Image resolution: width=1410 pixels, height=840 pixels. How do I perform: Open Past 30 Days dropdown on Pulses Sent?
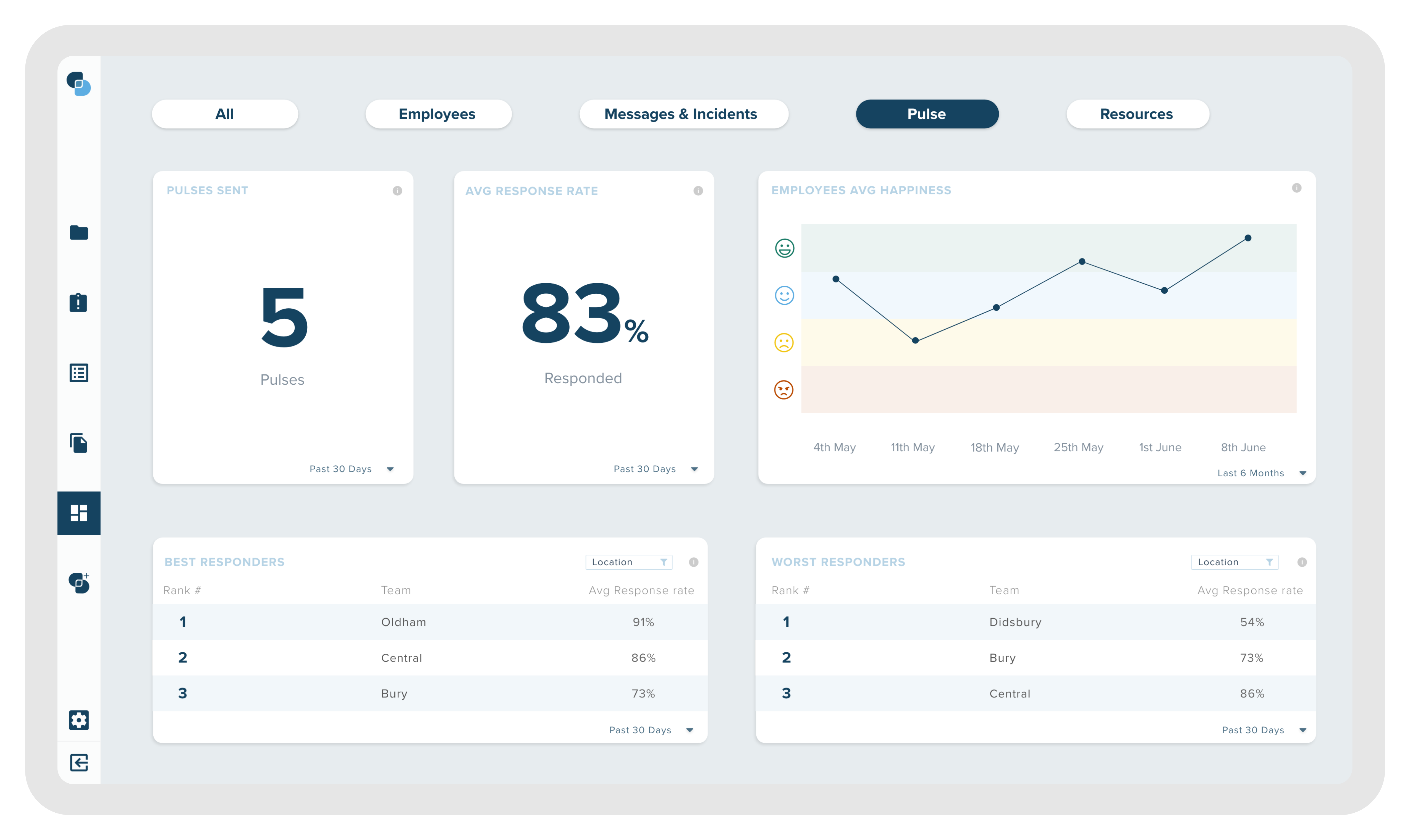352,469
